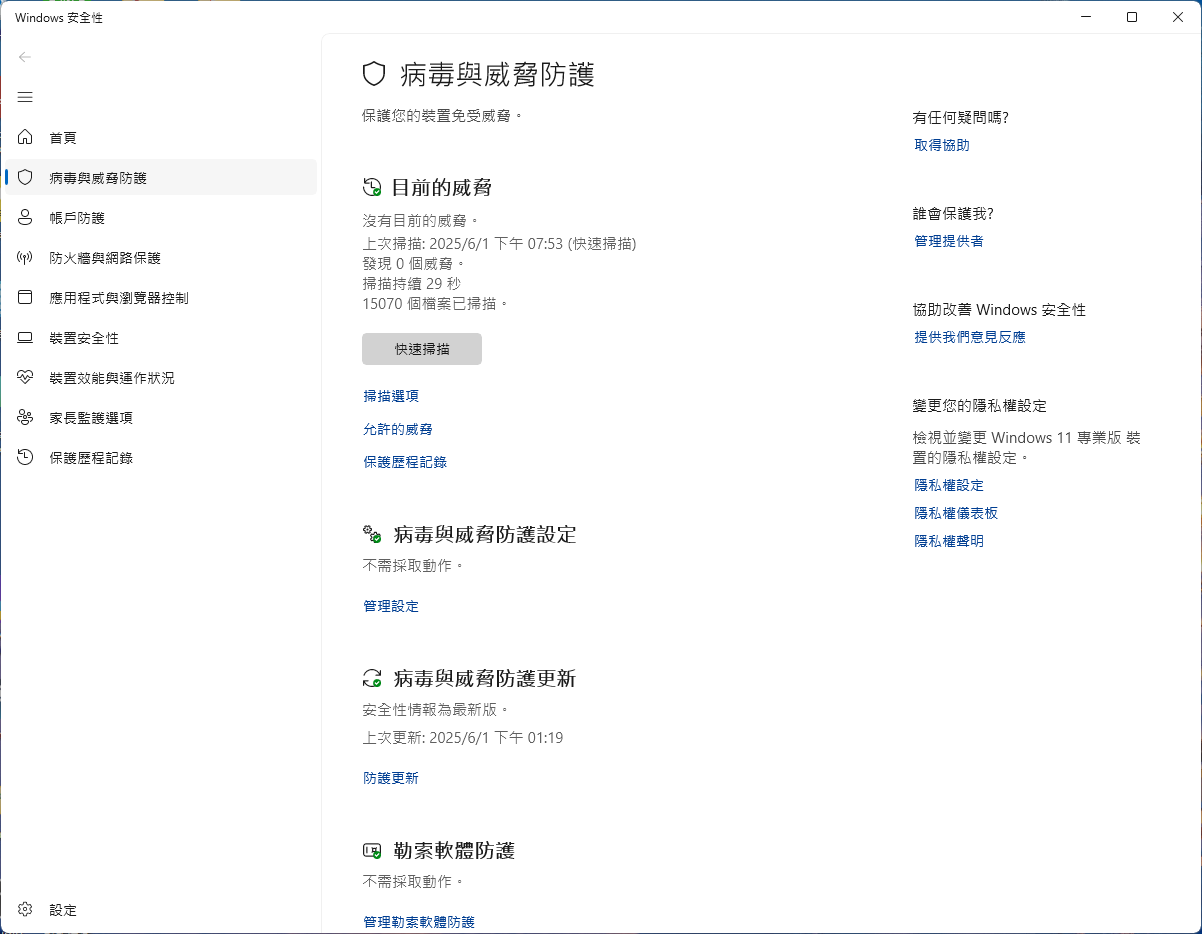Open 裝置效能與運作狀況 page
The height and width of the screenshot is (934, 1202).
(x=160, y=377)
